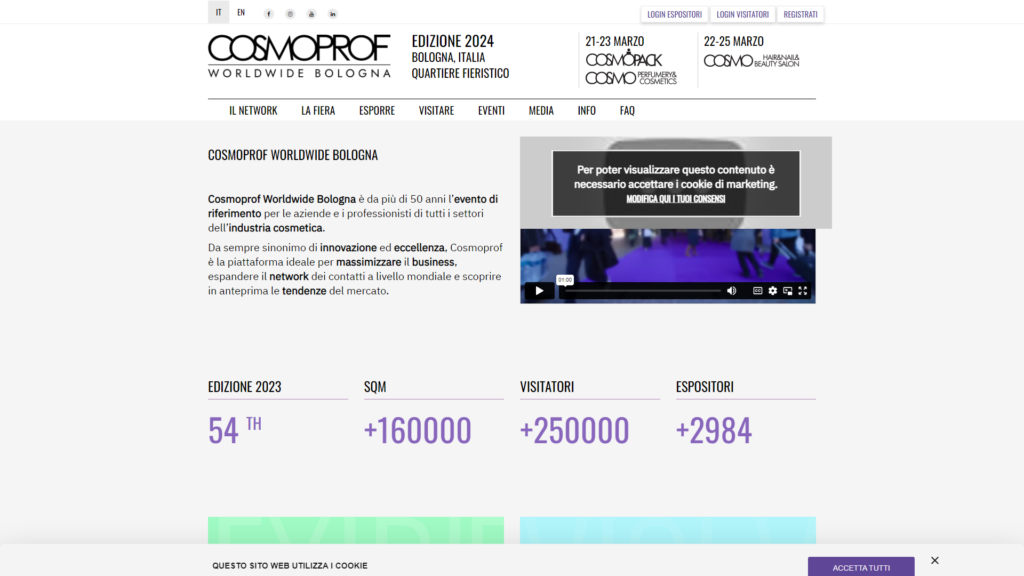Open the Visitare menu
This screenshot has width=1024, height=576.
(x=436, y=110)
